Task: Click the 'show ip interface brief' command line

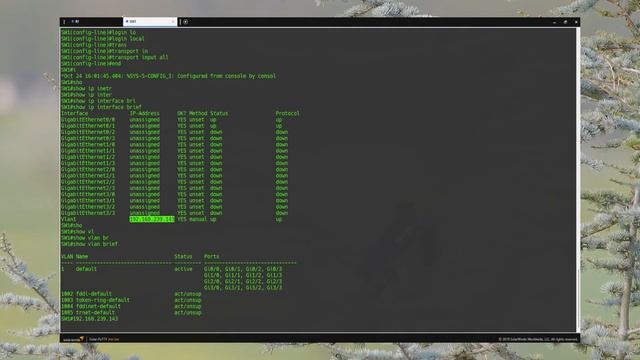Action: 101,107
